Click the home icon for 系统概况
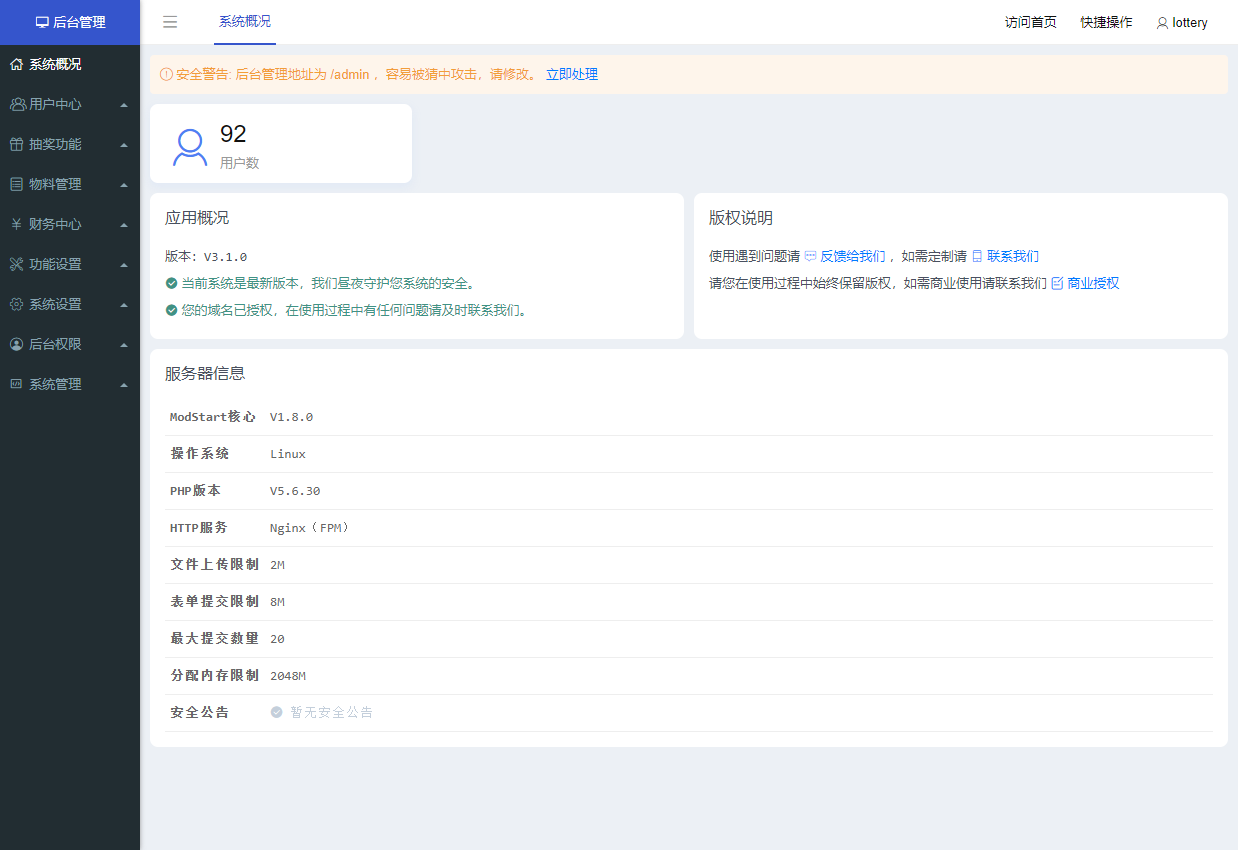1238x850 pixels. [x=17, y=64]
